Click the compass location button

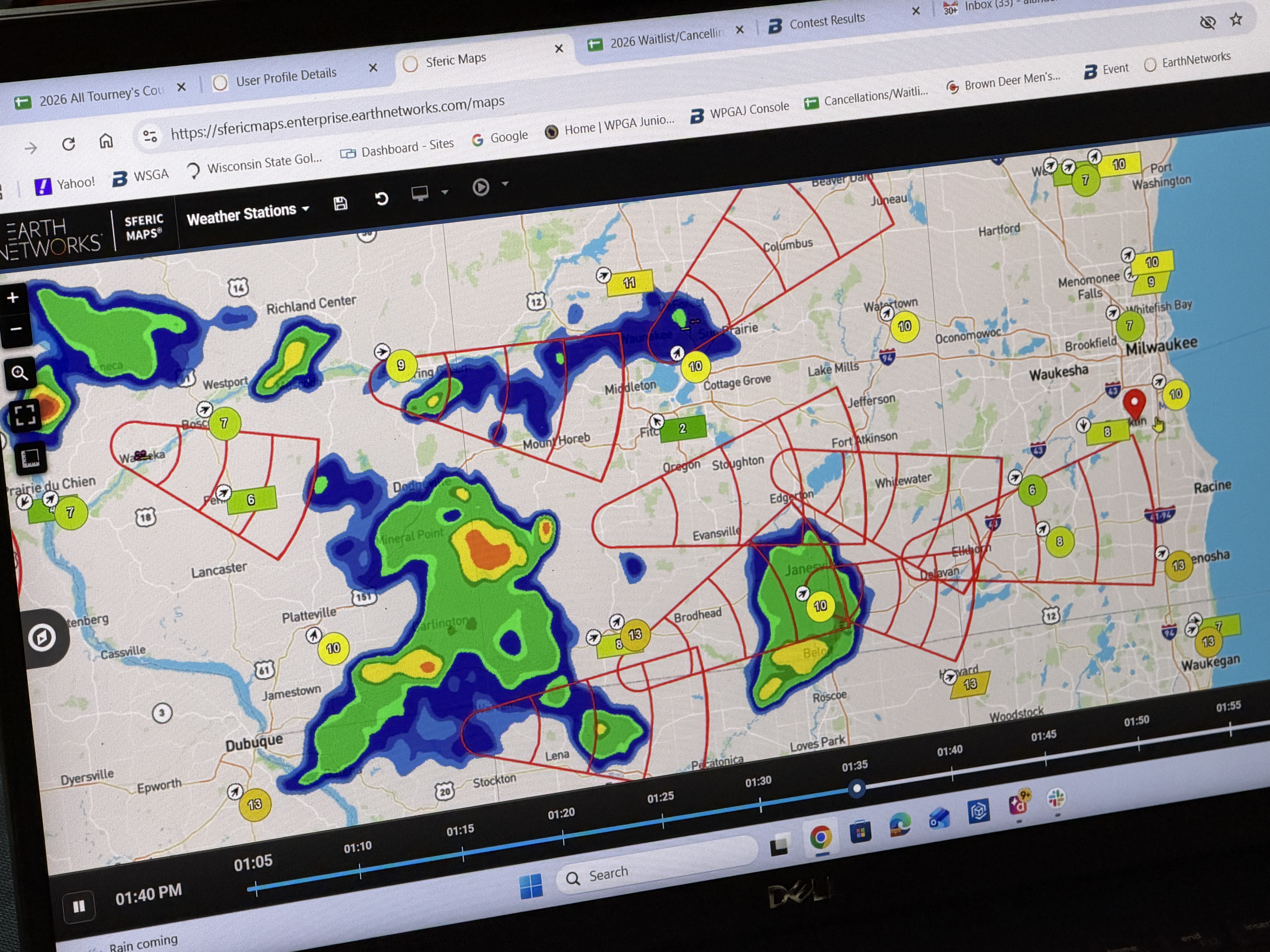tap(42, 638)
